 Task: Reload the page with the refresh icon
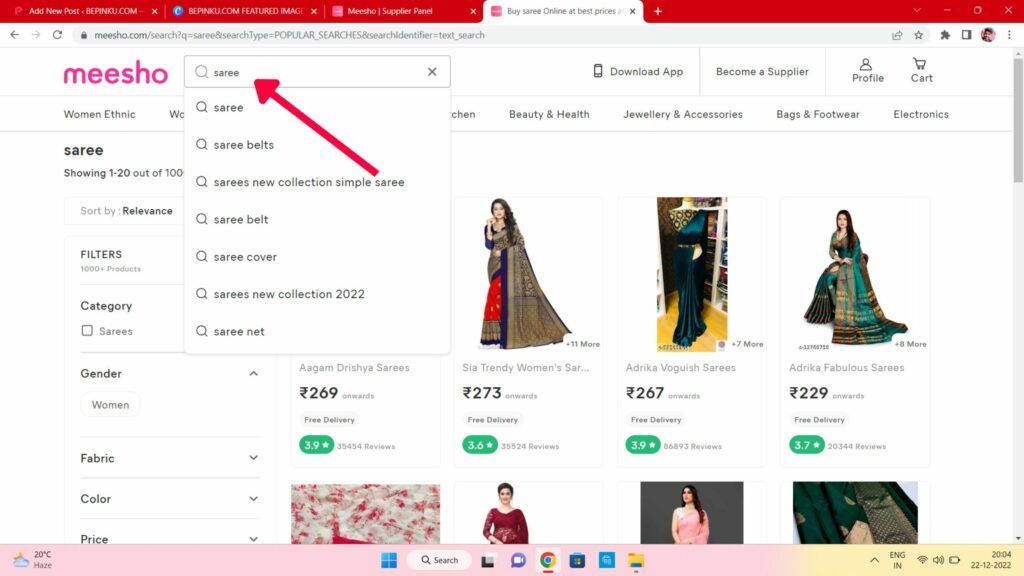click(x=57, y=35)
